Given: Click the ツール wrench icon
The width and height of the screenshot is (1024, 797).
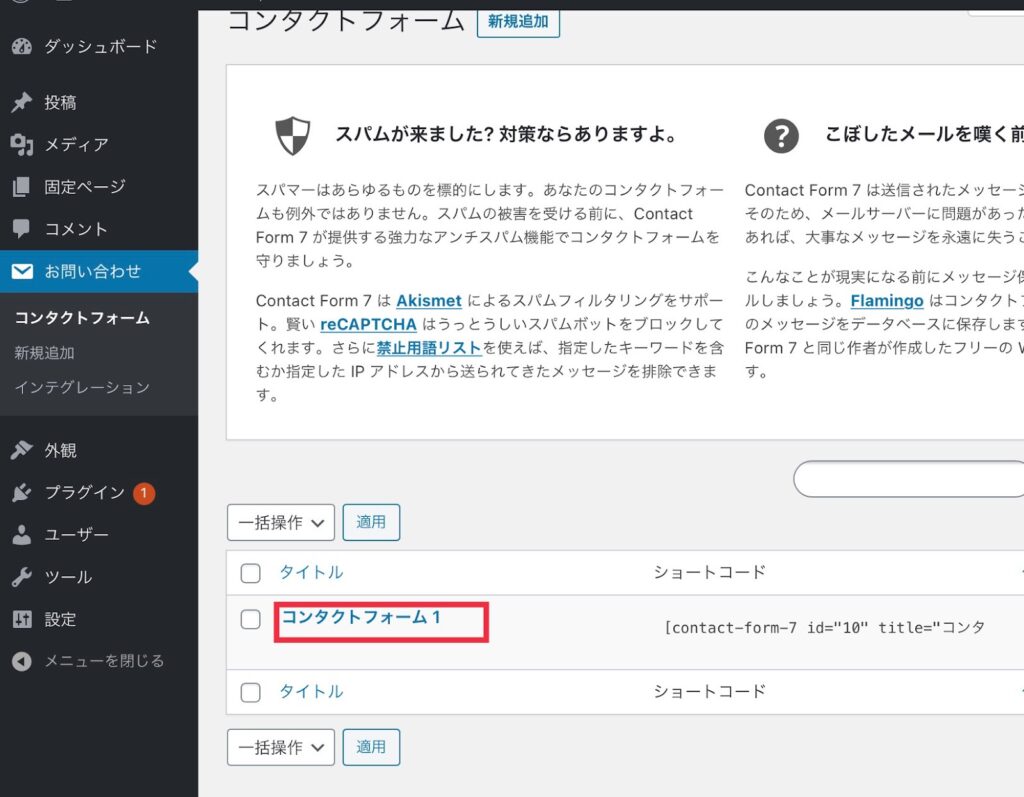Looking at the screenshot, I should click(x=21, y=577).
